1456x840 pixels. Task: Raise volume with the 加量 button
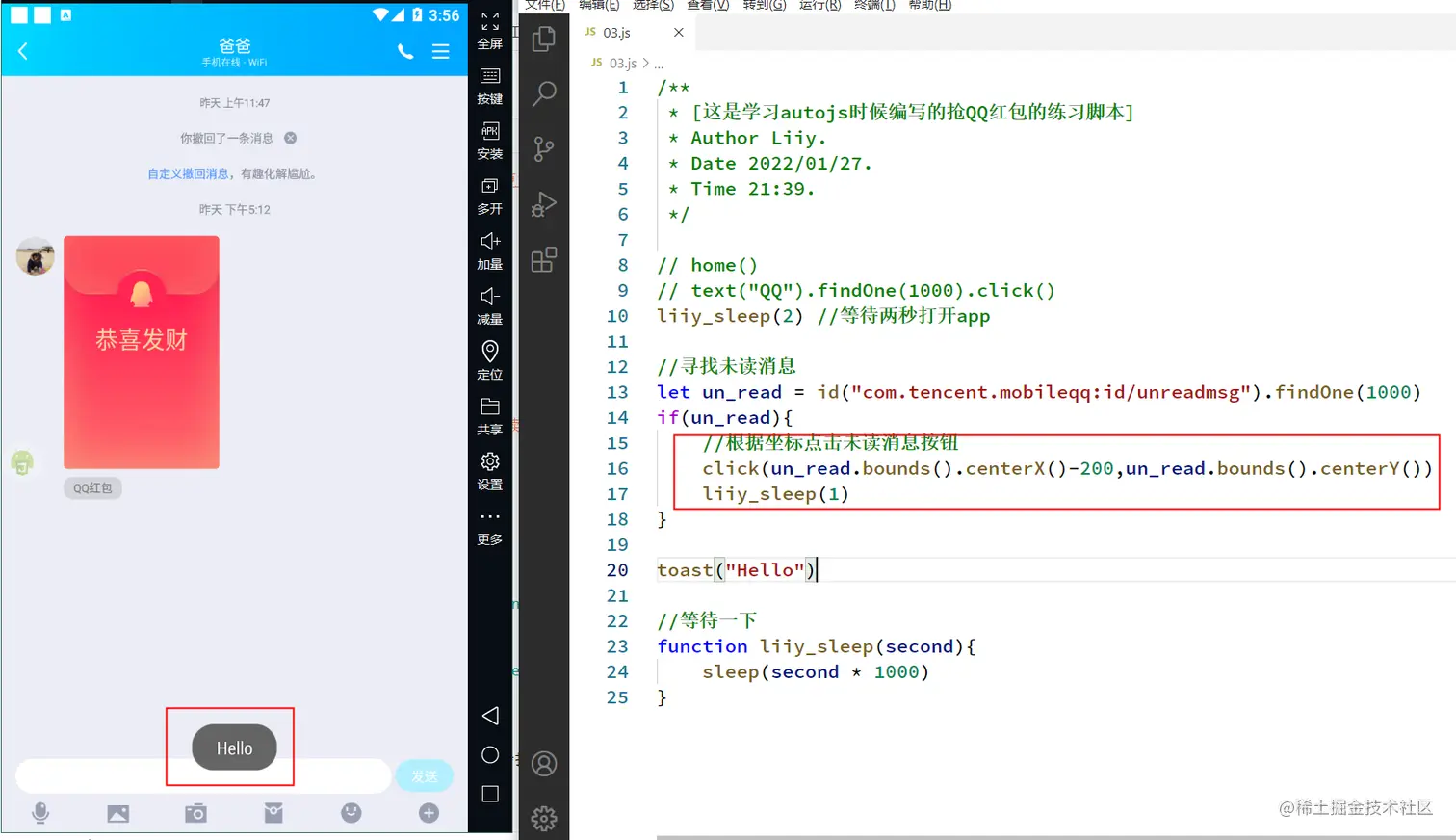[490, 251]
